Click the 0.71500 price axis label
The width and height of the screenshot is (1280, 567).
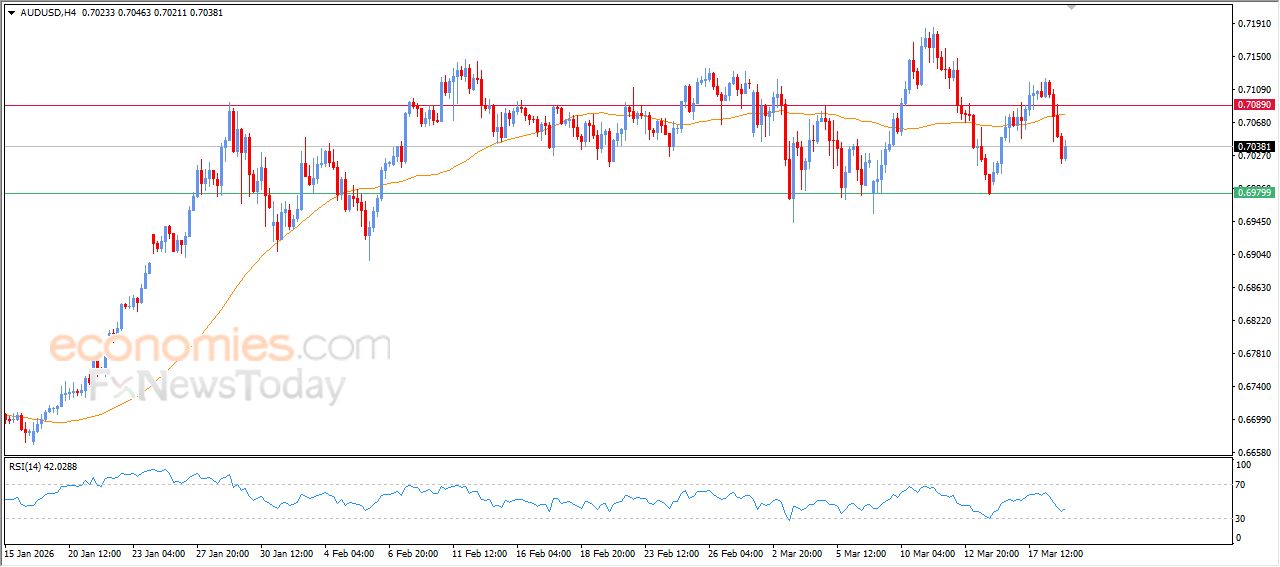[1254, 56]
